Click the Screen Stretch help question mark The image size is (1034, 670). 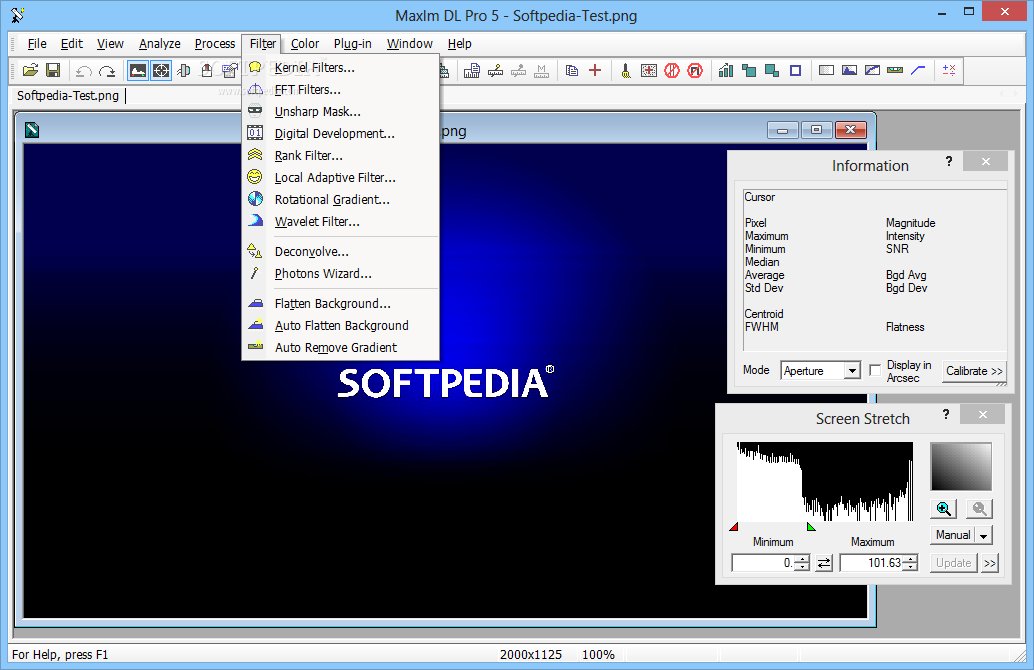click(946, 414)
